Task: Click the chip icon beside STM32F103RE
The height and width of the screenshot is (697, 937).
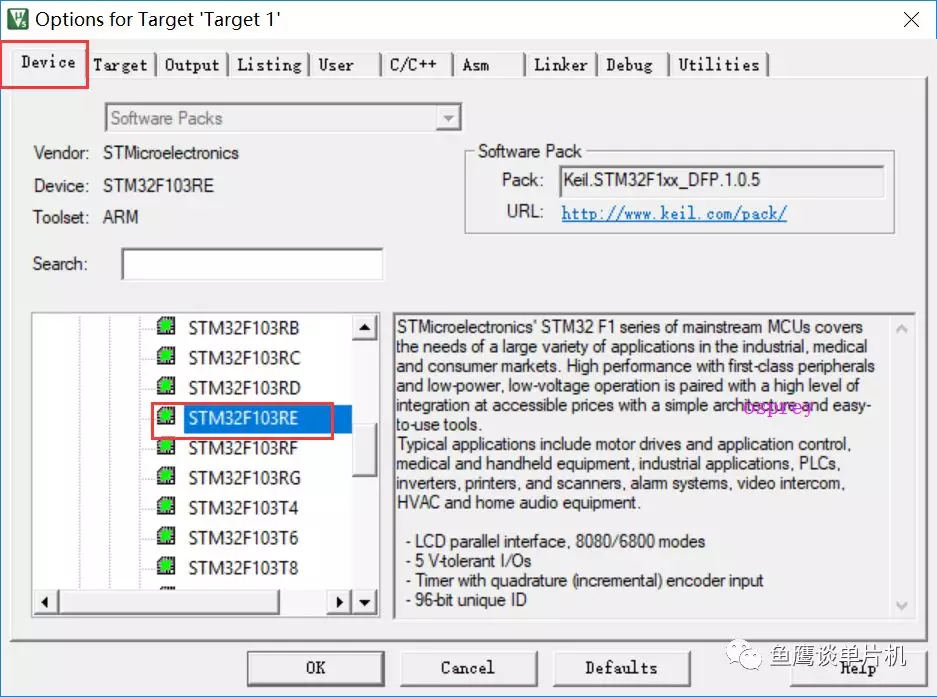Action: 166,416
